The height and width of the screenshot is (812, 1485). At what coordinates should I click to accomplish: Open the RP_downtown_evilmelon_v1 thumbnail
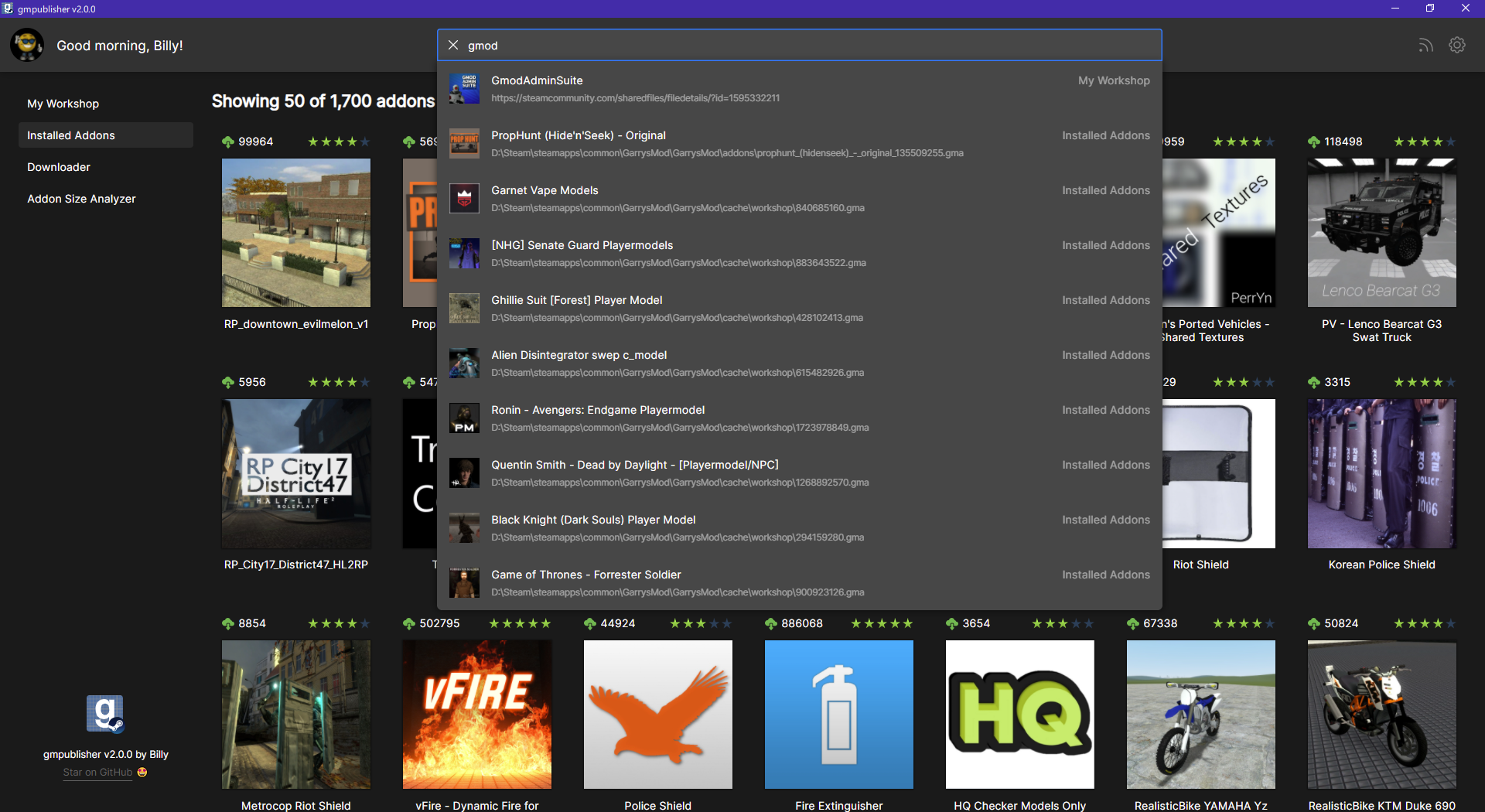tap(295, 232)
